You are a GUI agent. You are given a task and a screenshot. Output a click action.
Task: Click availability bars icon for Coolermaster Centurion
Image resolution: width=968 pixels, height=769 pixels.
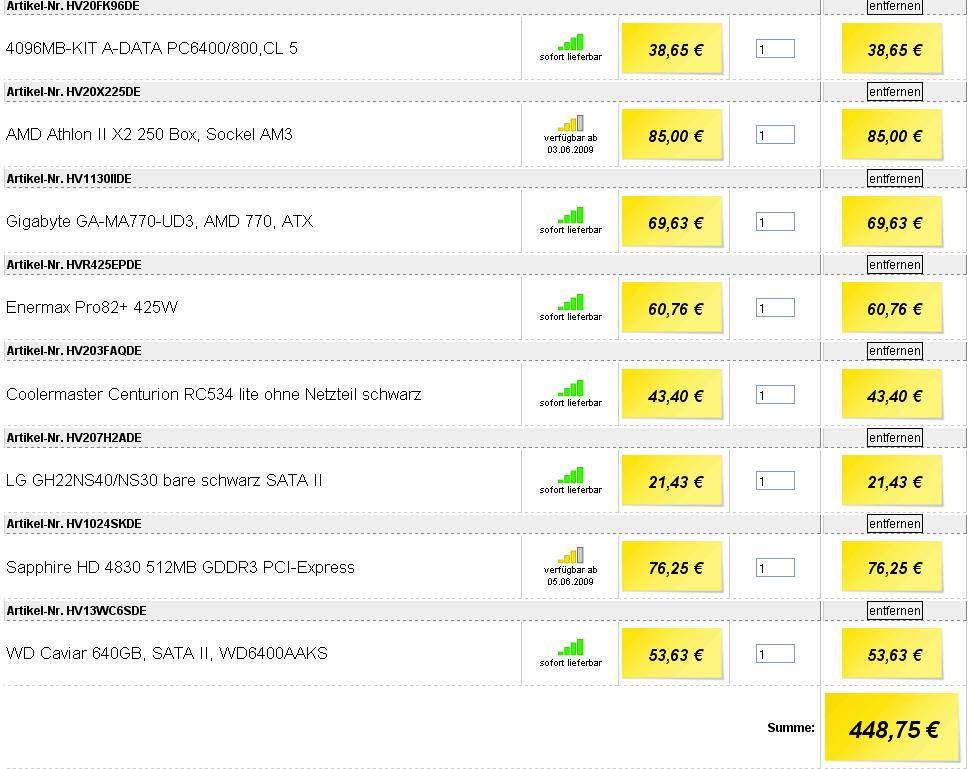(571, 388)
